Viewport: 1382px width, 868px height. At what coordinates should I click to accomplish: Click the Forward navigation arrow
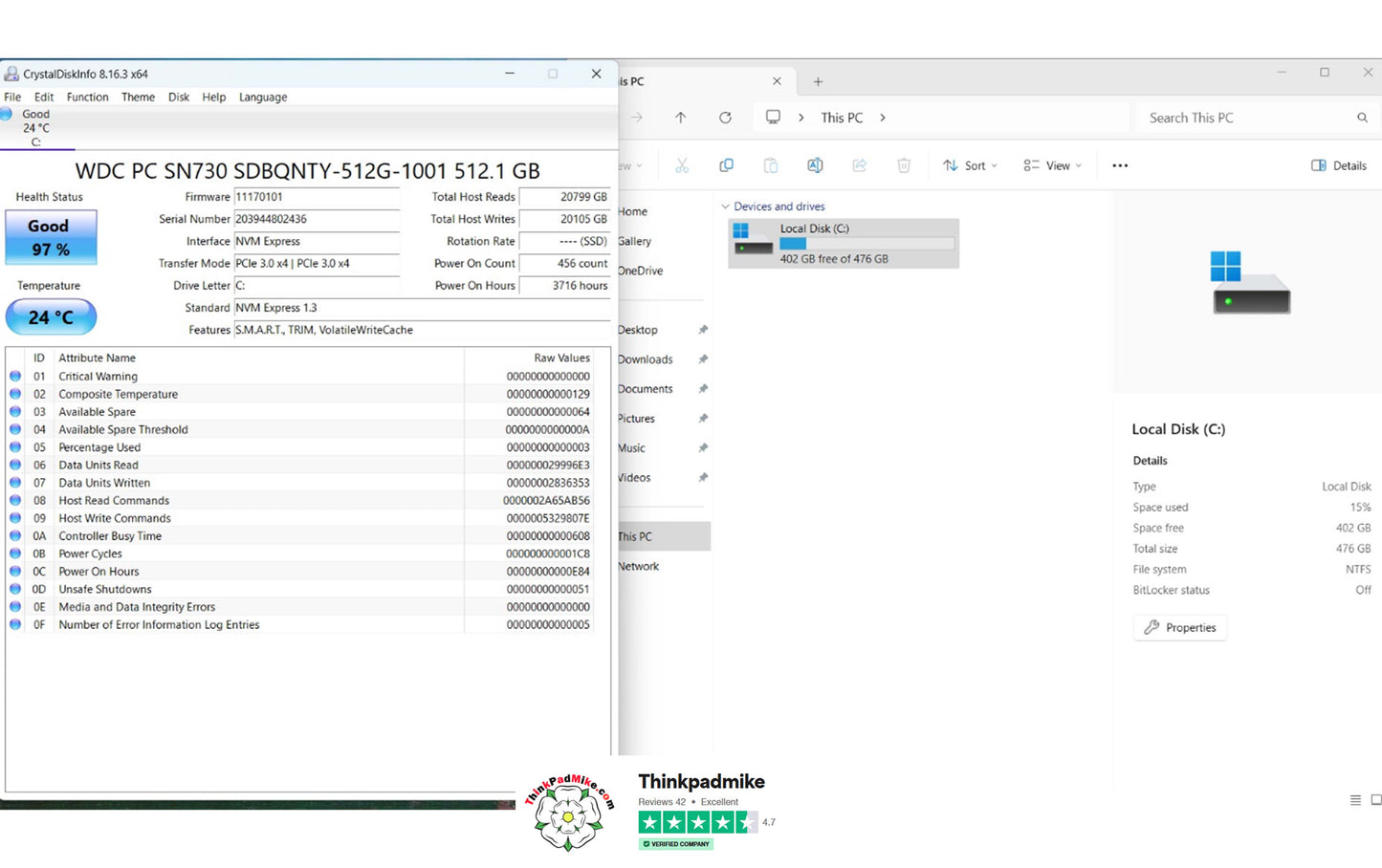click(x=637, y=118)
